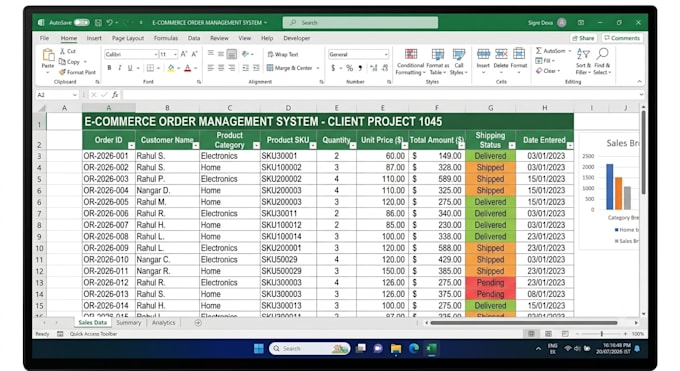Decrease font size with smaller A

(194, 54)
